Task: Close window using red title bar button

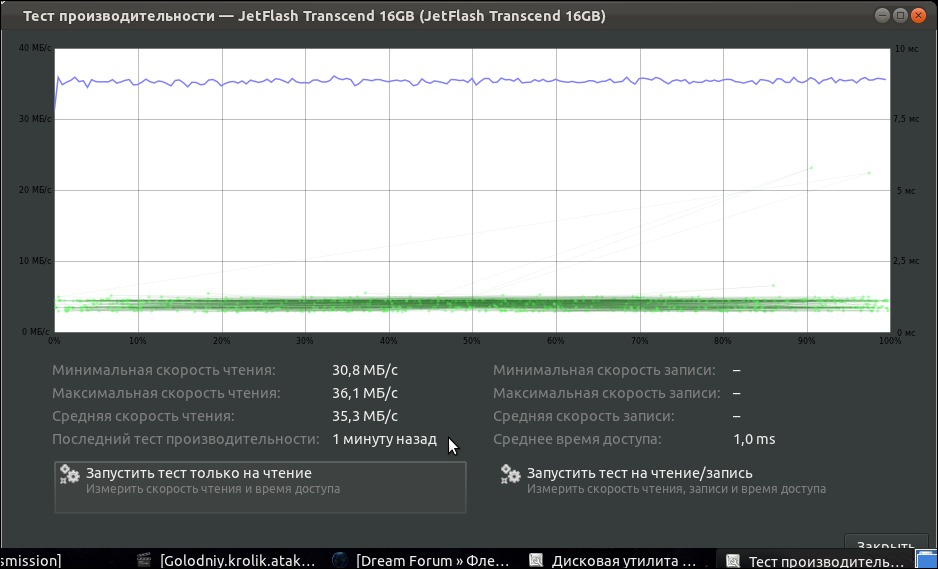Action: [918, 16]
